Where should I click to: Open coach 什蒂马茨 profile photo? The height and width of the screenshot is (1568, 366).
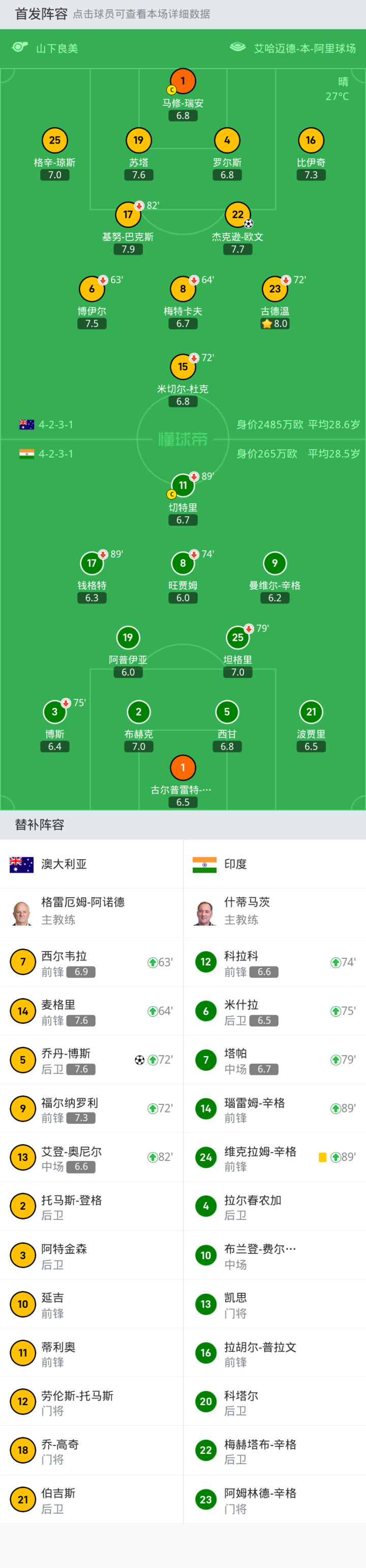205,913
